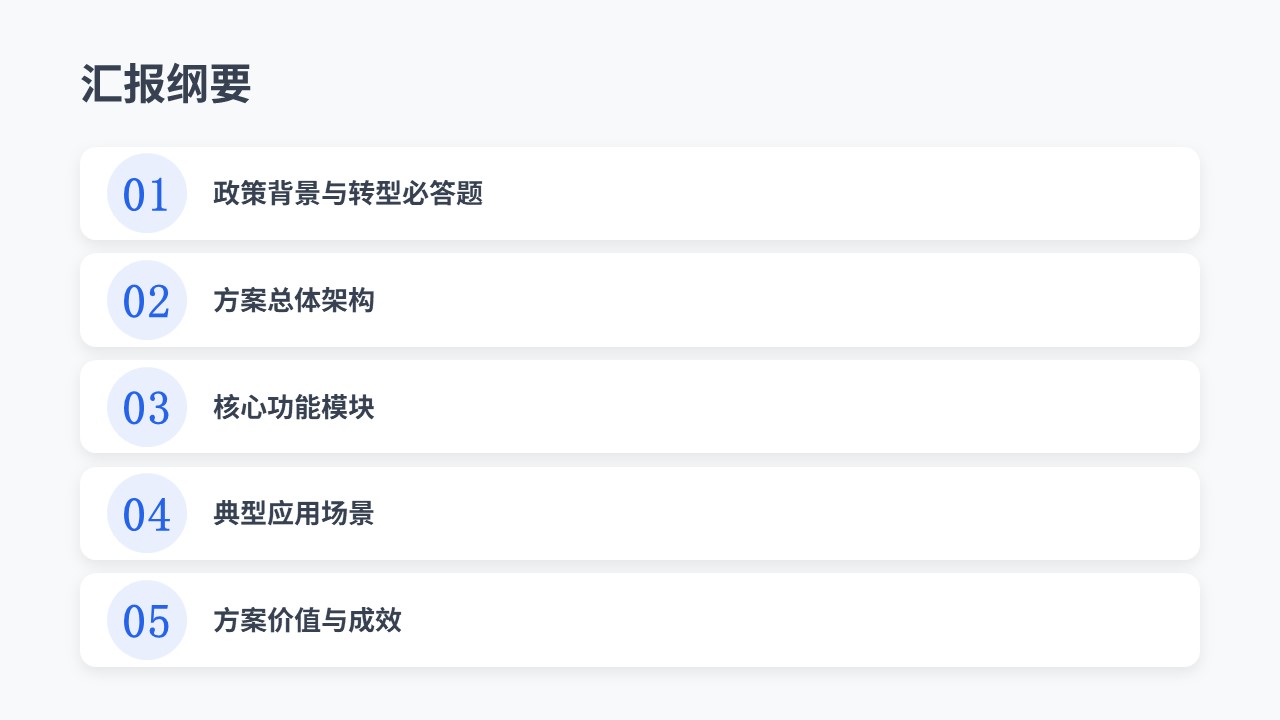Open the 方案总体架构 section
This screenshot has width=1280, height=720.
coord(294,300)
